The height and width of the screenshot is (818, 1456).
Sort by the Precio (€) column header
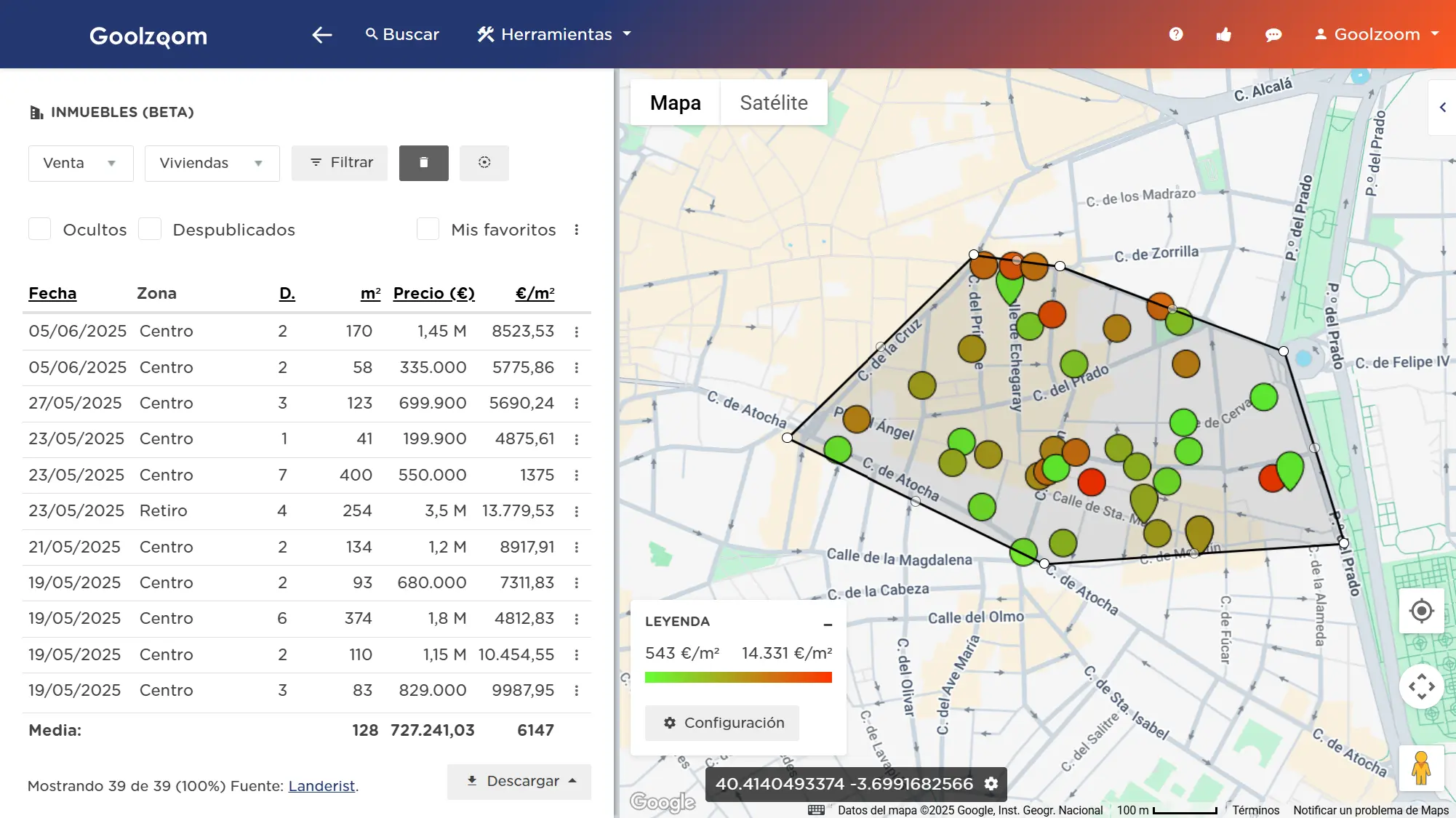tap(434, 293)
